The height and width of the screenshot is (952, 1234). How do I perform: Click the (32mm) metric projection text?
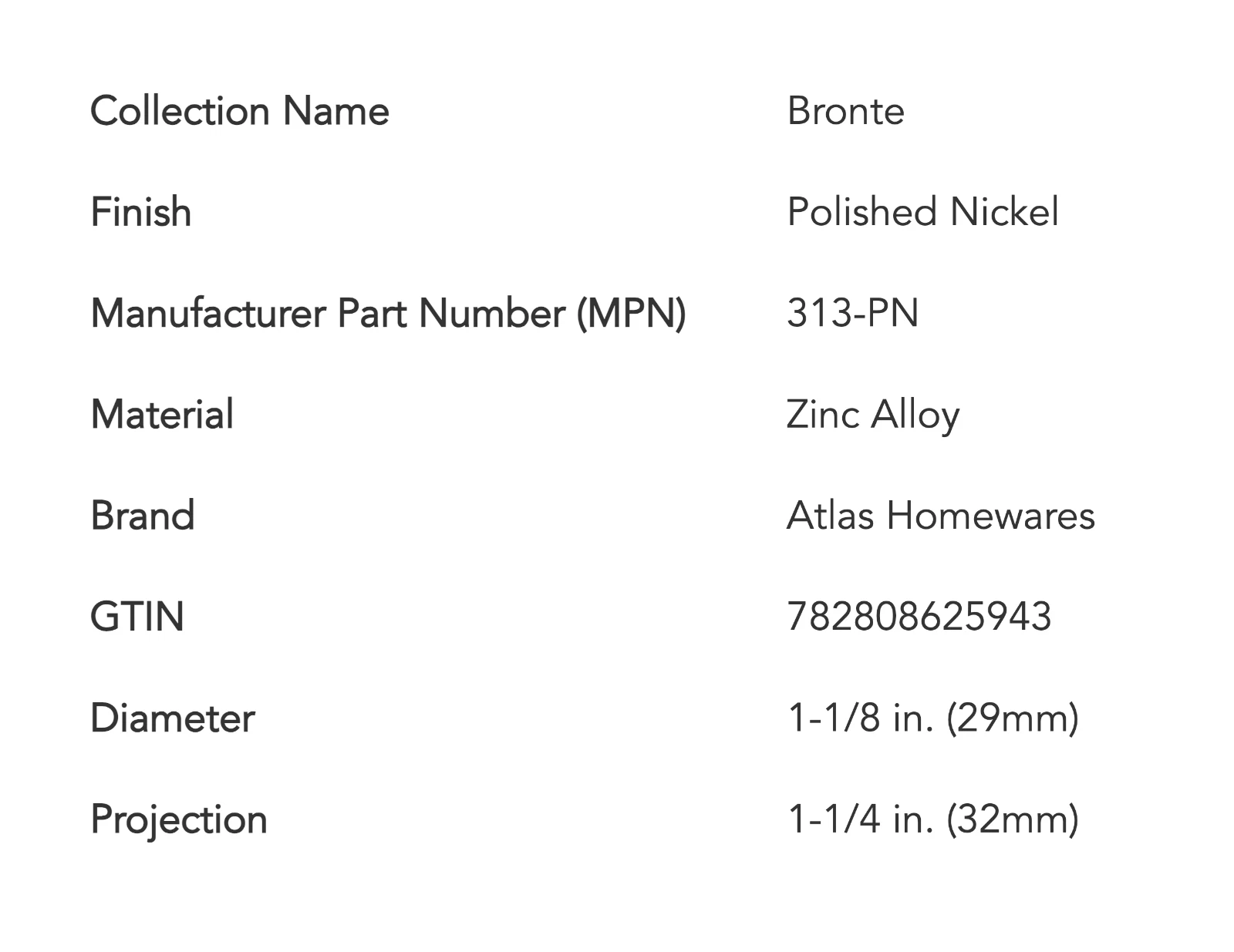tap(1012, 819)
